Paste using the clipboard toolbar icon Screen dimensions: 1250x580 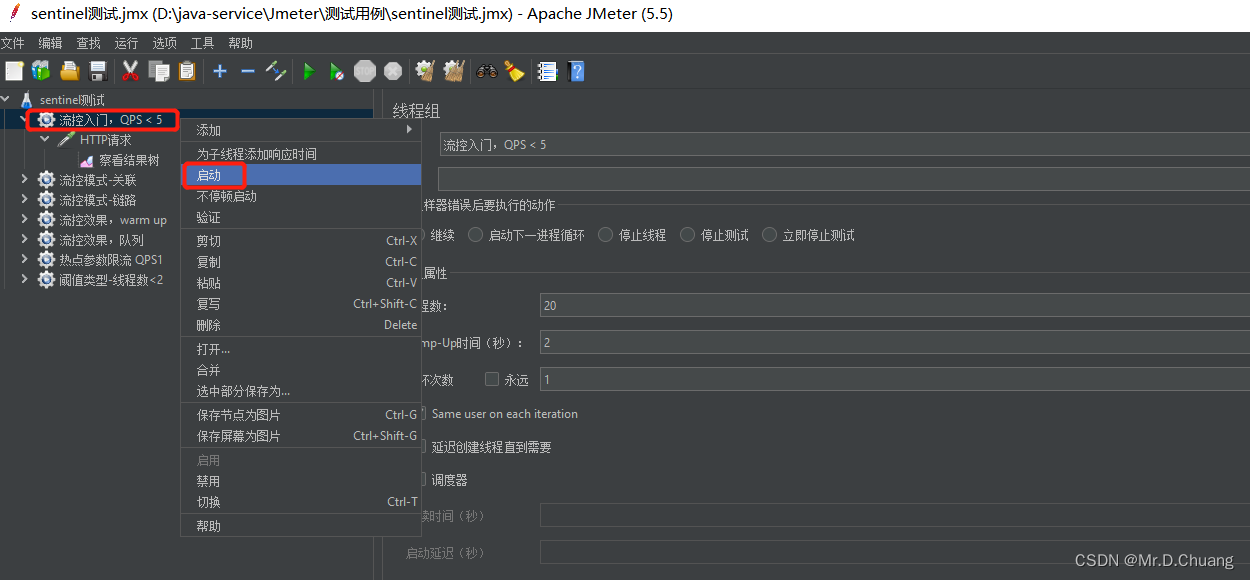click(187, 71)
